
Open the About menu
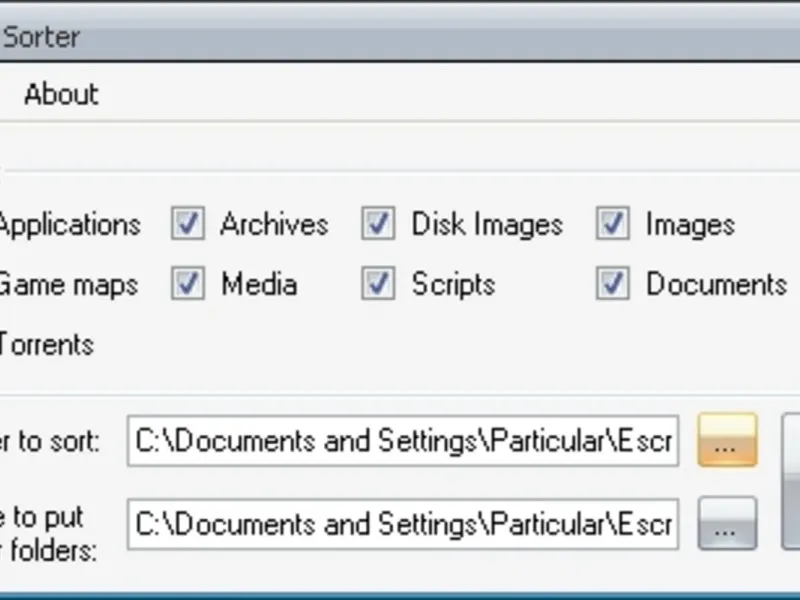click(61, 95)
